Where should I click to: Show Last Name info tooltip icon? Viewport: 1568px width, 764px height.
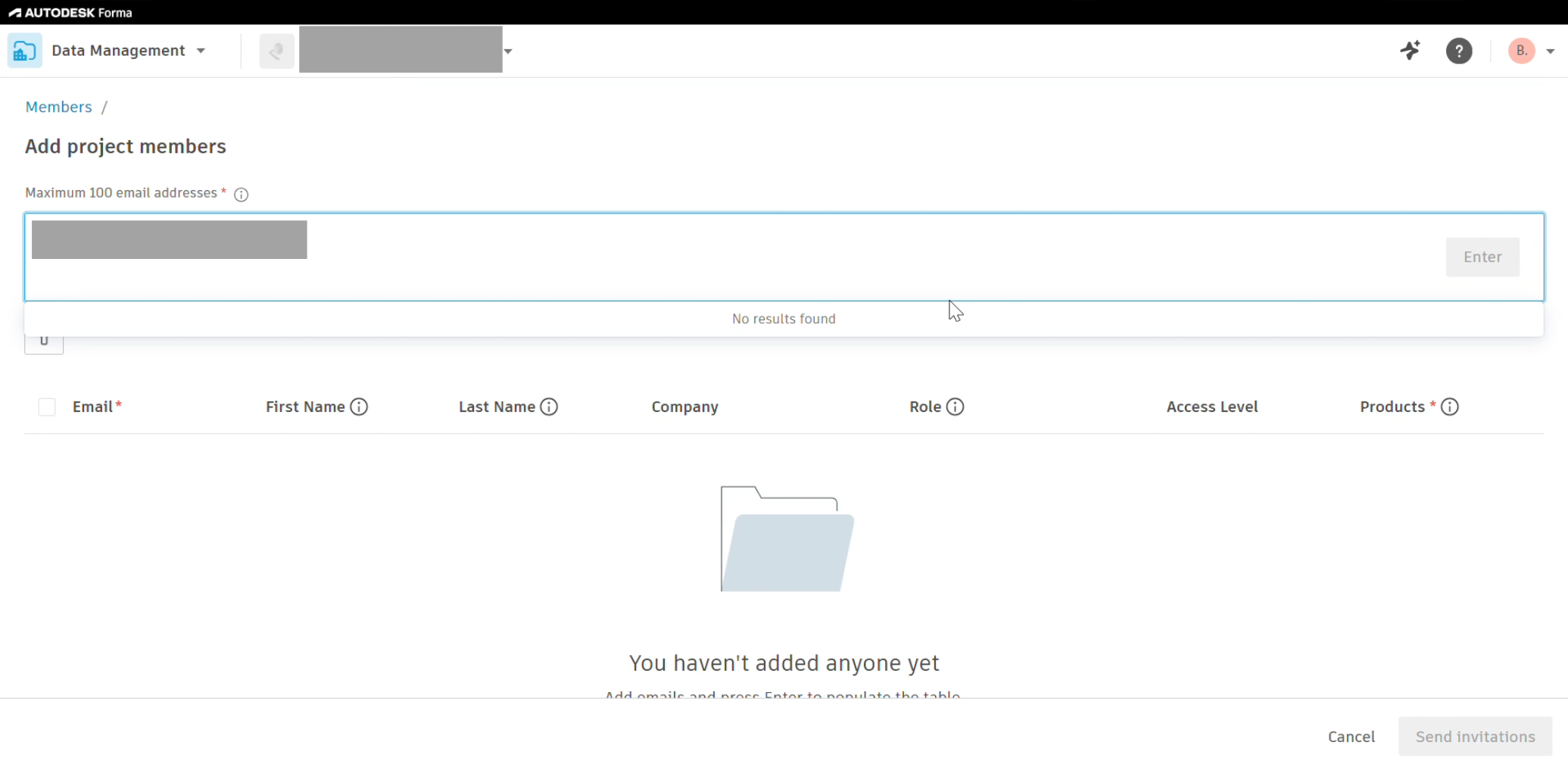click(x=549, y=407)
